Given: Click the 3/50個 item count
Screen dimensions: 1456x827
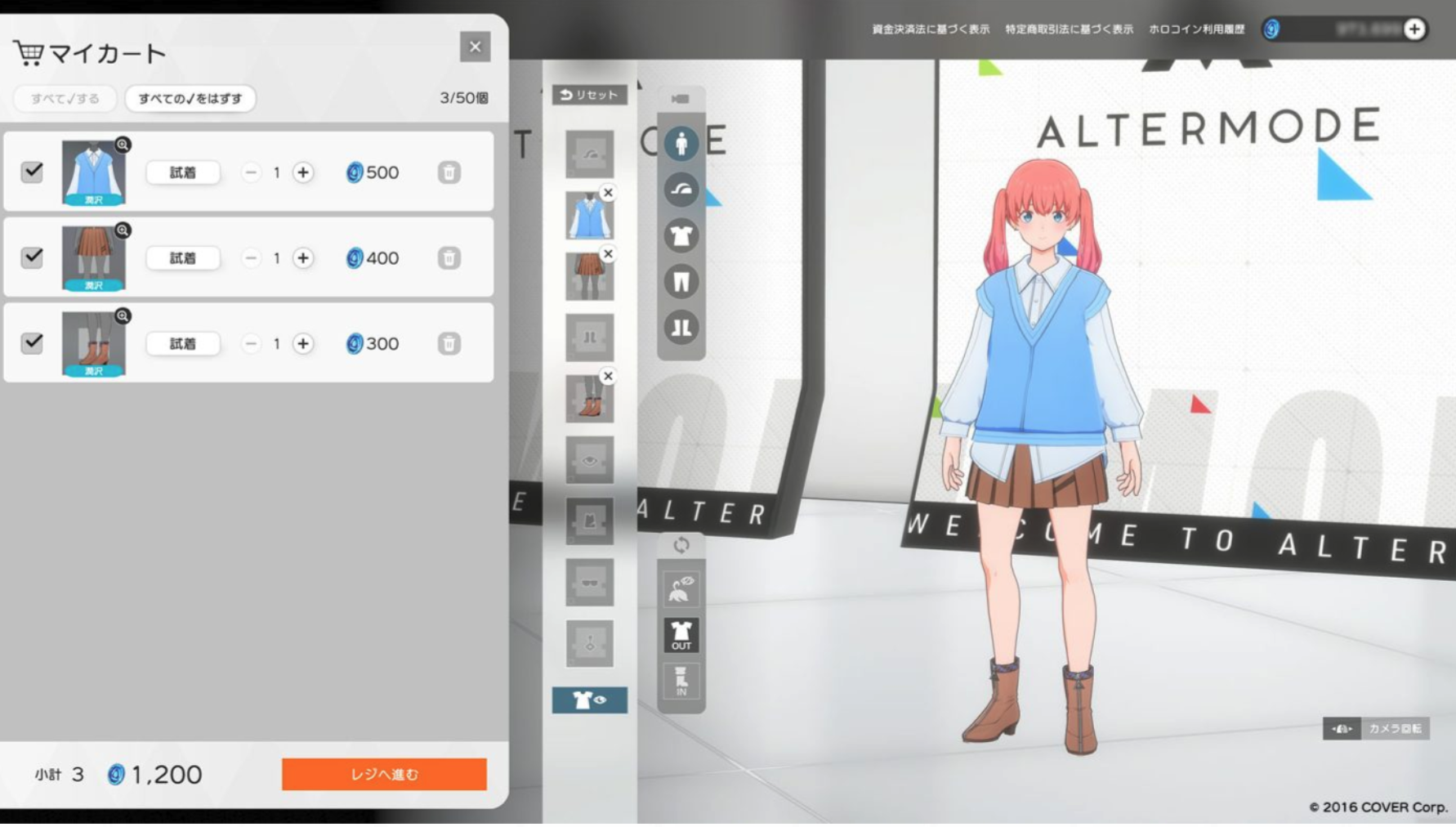Looking at the screenshot, I should pyautogui.click(x=464, y=98).
